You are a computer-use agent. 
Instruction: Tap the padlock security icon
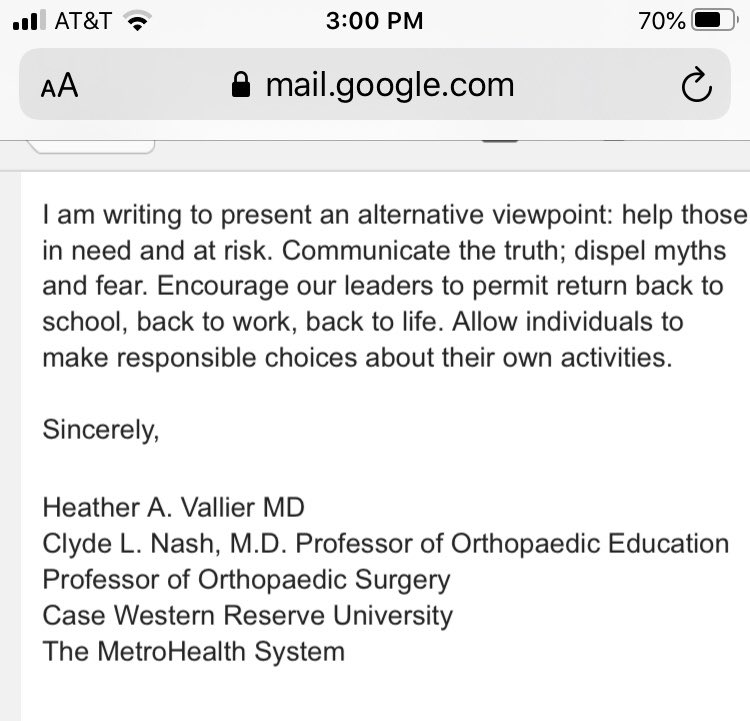[x=241, y=85]
